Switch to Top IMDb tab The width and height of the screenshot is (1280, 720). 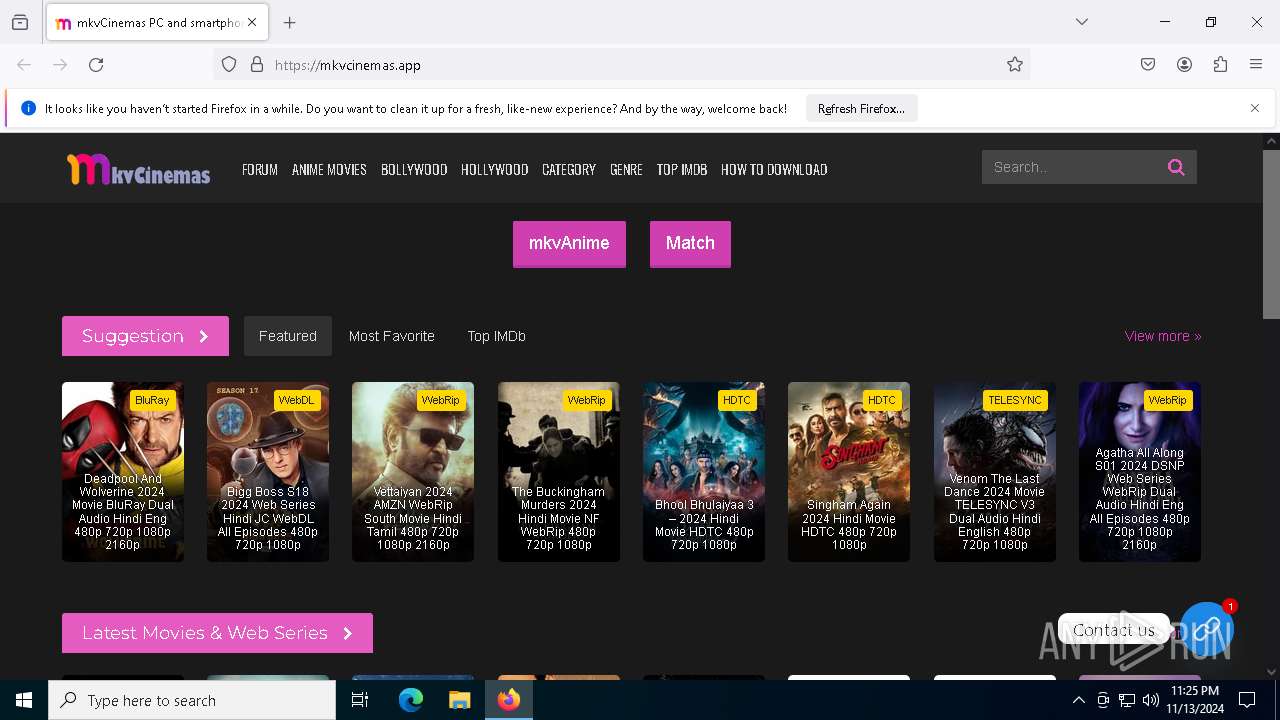point(497,336)
